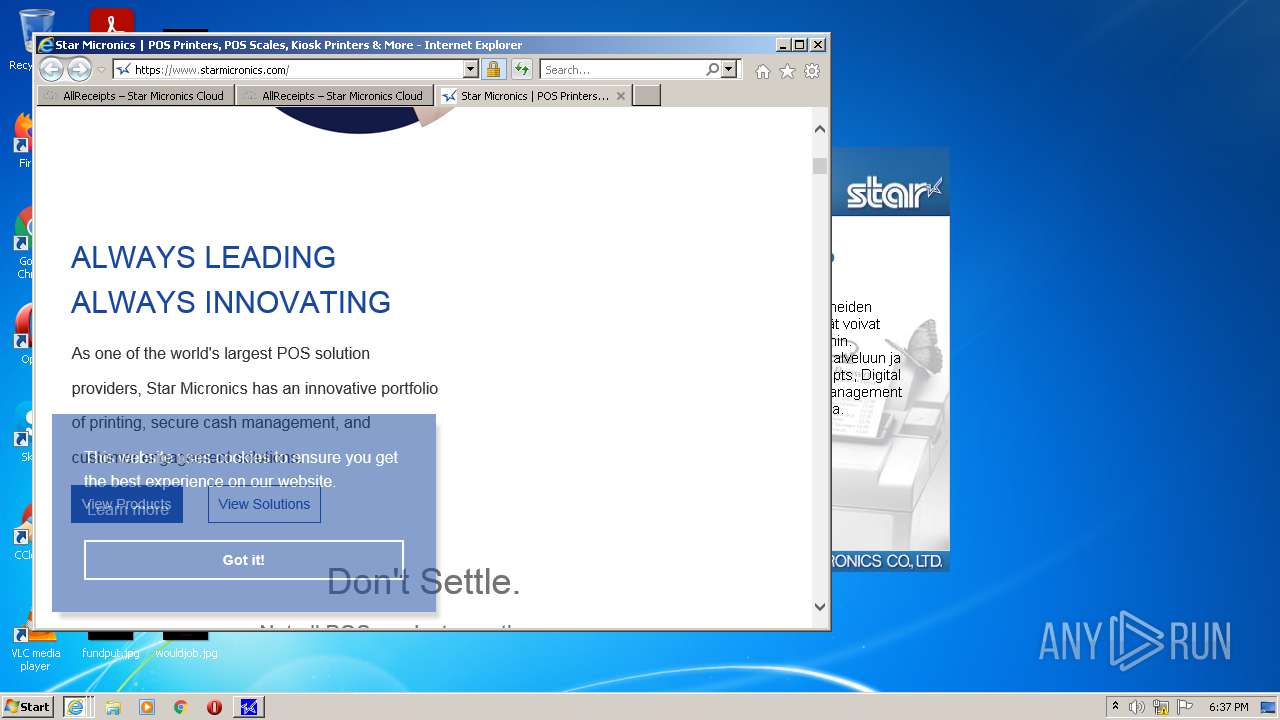Screen dimensions: 1280x720
Task: Open the Opera taskbar icon
Action: 214,707
